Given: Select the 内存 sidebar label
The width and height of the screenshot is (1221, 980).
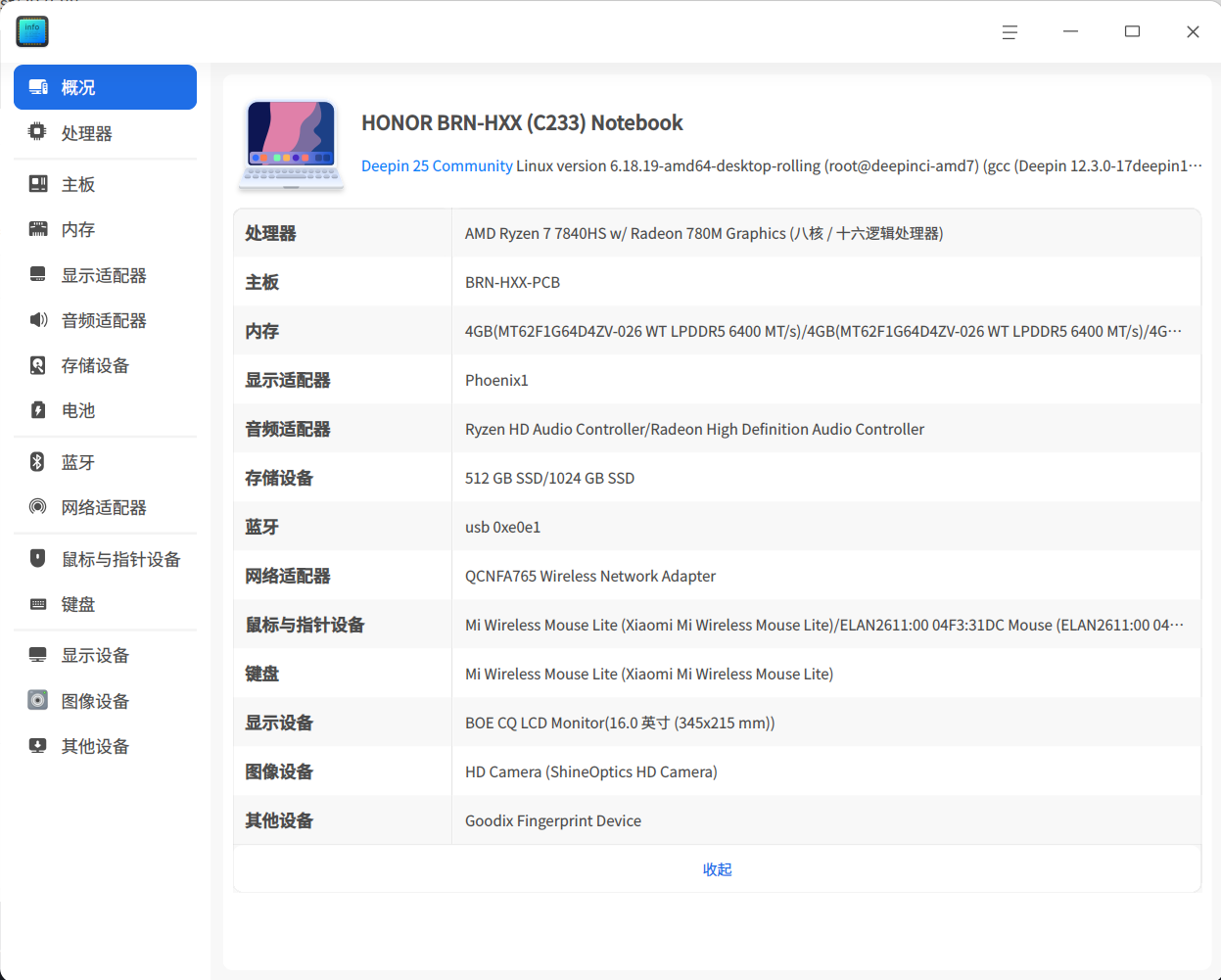Looking at the screenshot, I should (x=78, y=229).
